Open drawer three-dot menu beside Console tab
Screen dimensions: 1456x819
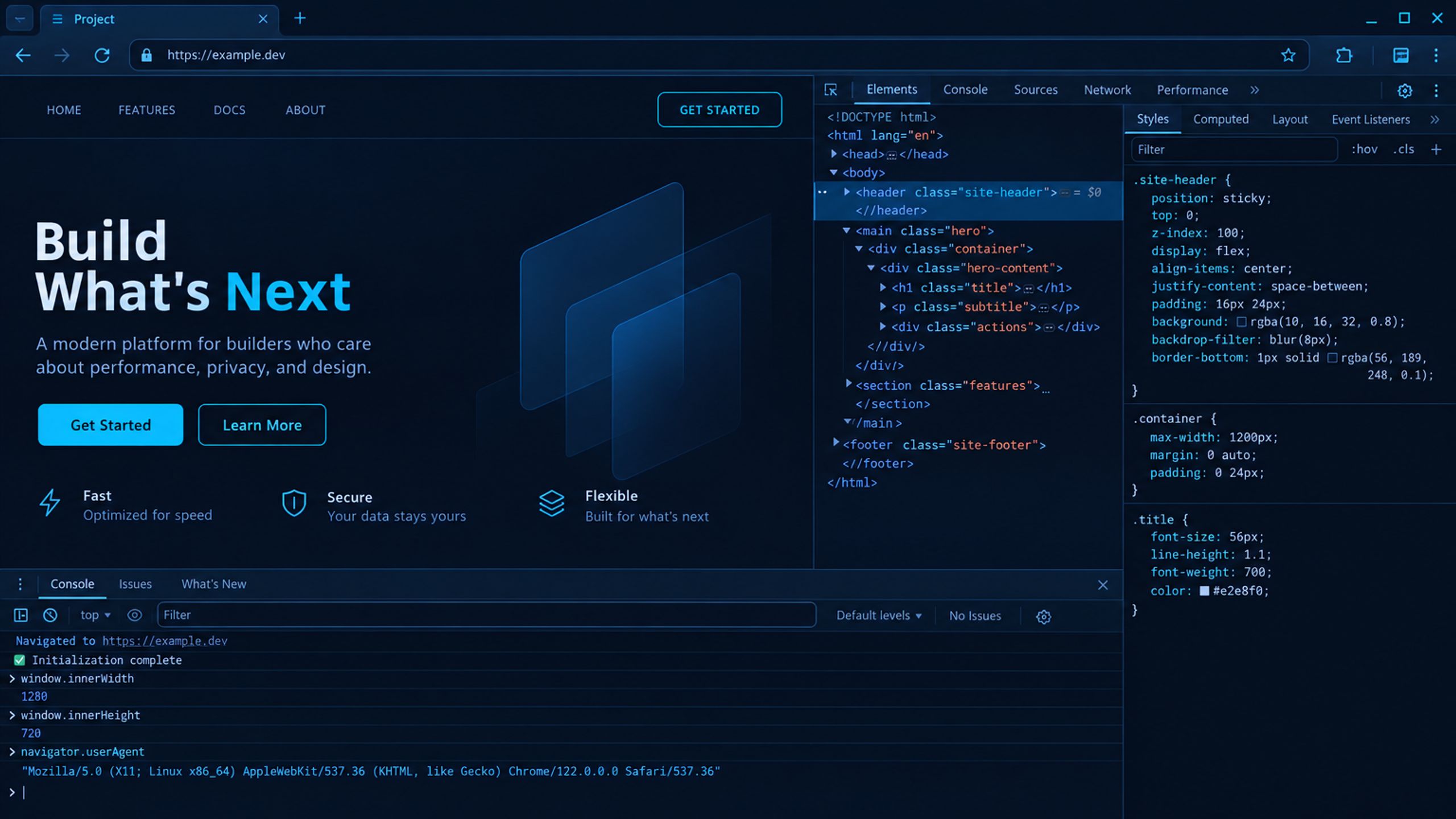point(20,584)
